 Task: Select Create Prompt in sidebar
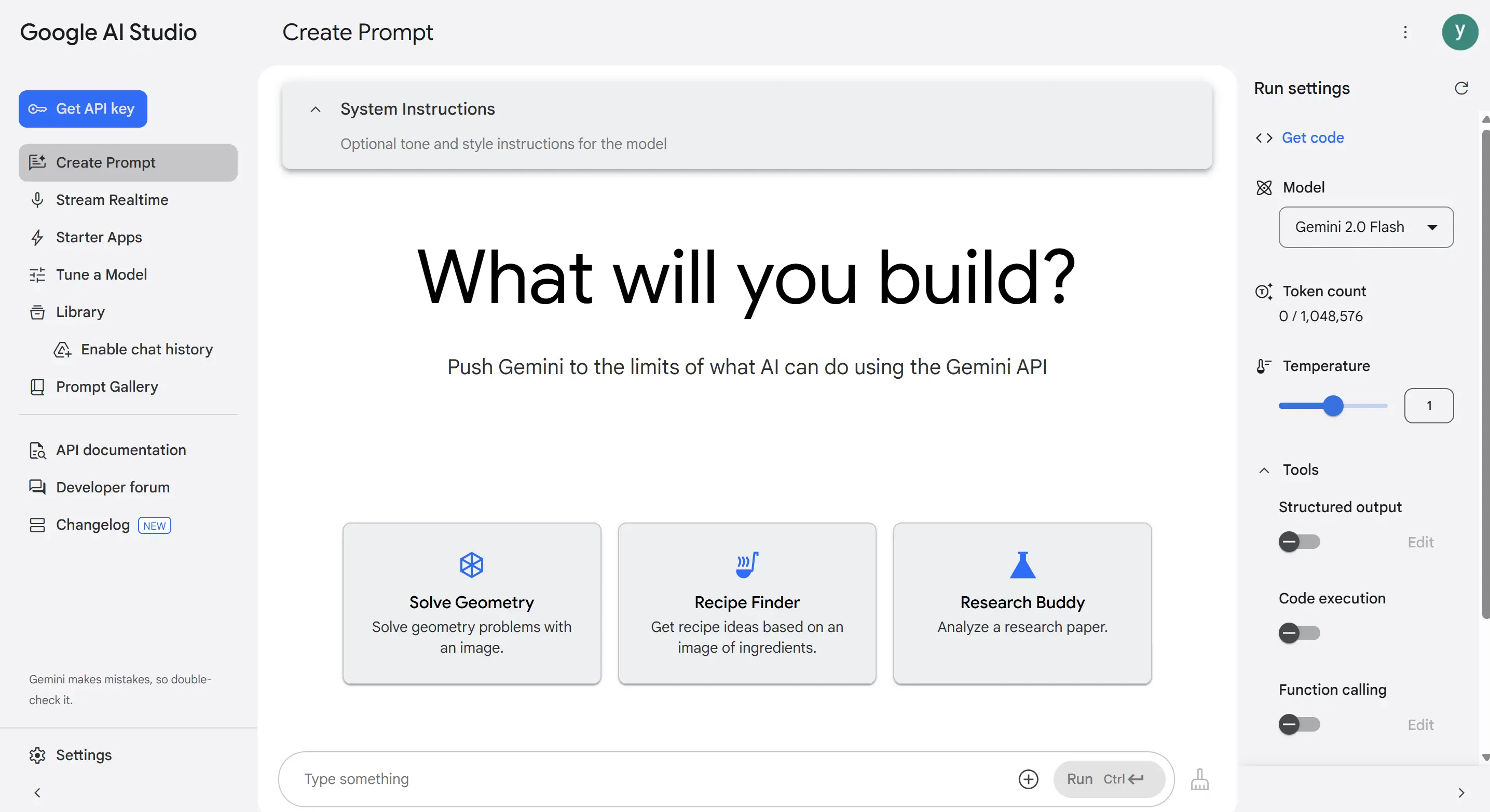pos(128,162)
